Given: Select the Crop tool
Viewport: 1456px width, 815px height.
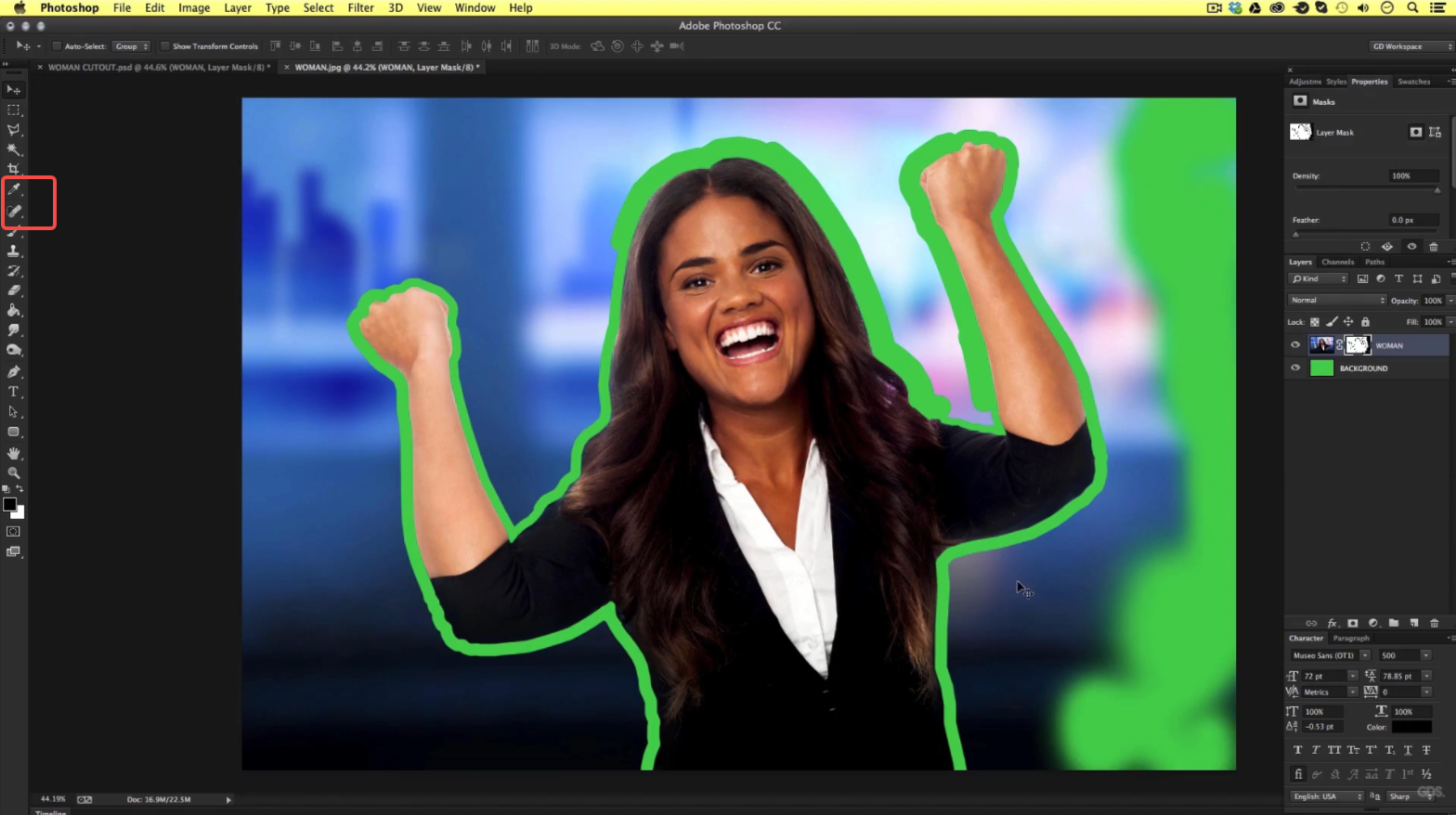Looking at the screenshot, I should click(13, 169).
